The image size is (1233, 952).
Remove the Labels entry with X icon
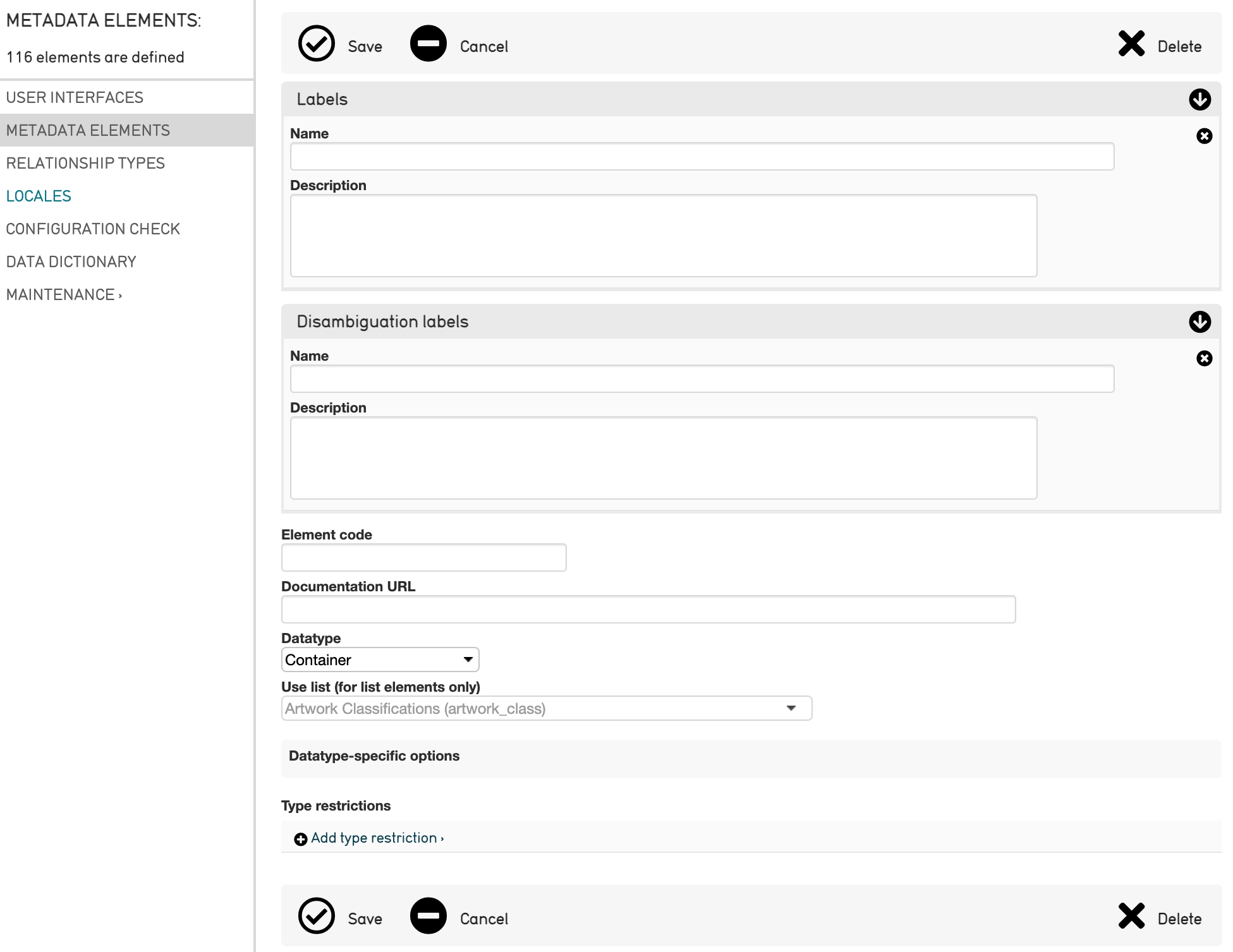(x=1203, y=136)
